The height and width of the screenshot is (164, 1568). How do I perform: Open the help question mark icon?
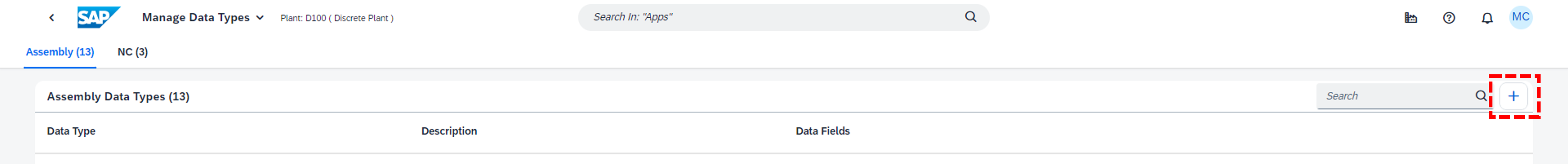(1449, 18)
